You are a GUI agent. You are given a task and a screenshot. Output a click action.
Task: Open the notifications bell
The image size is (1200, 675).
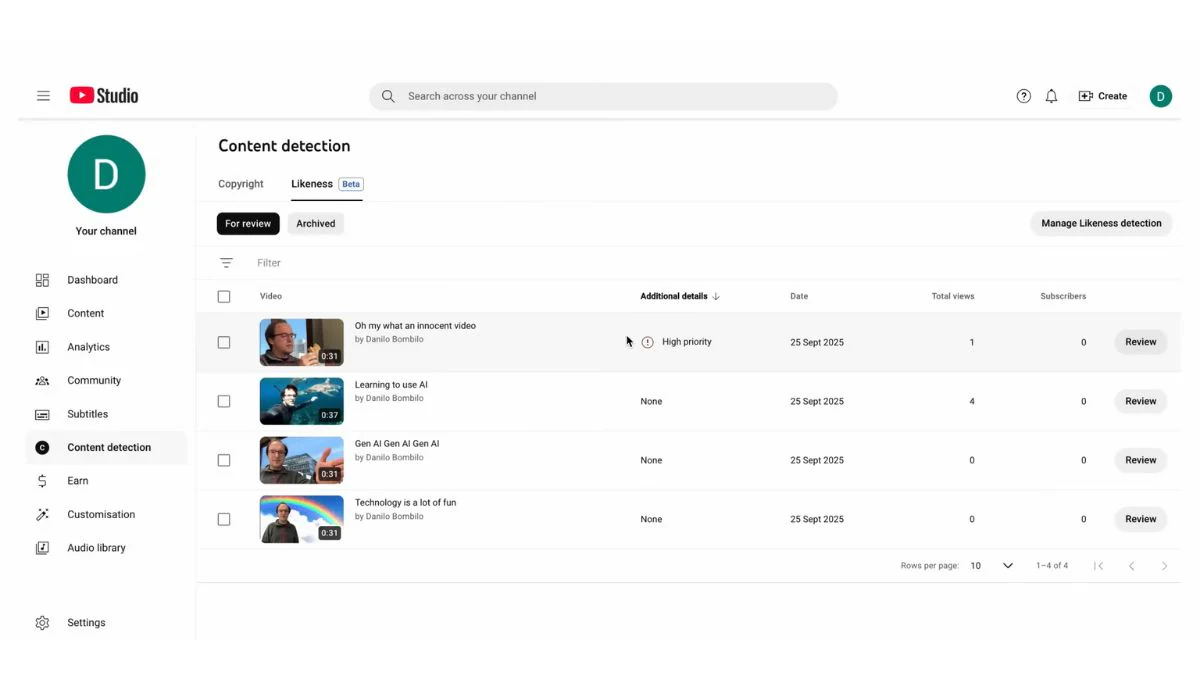tap(1051, 96)
